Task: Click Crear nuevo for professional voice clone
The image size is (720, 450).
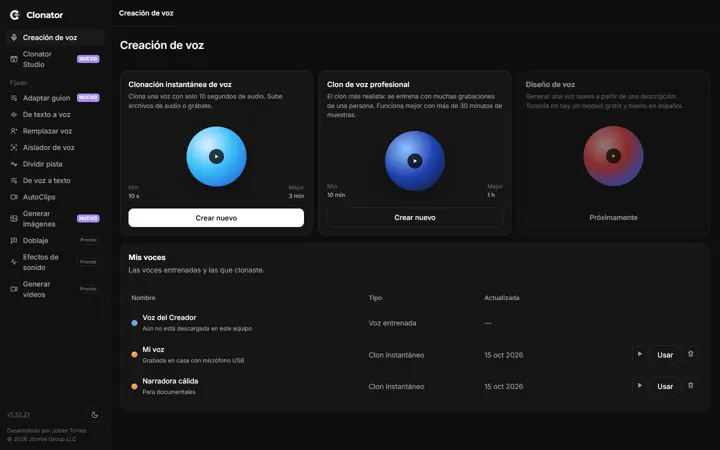Action: pyautogui.click(x=415, y=218)
